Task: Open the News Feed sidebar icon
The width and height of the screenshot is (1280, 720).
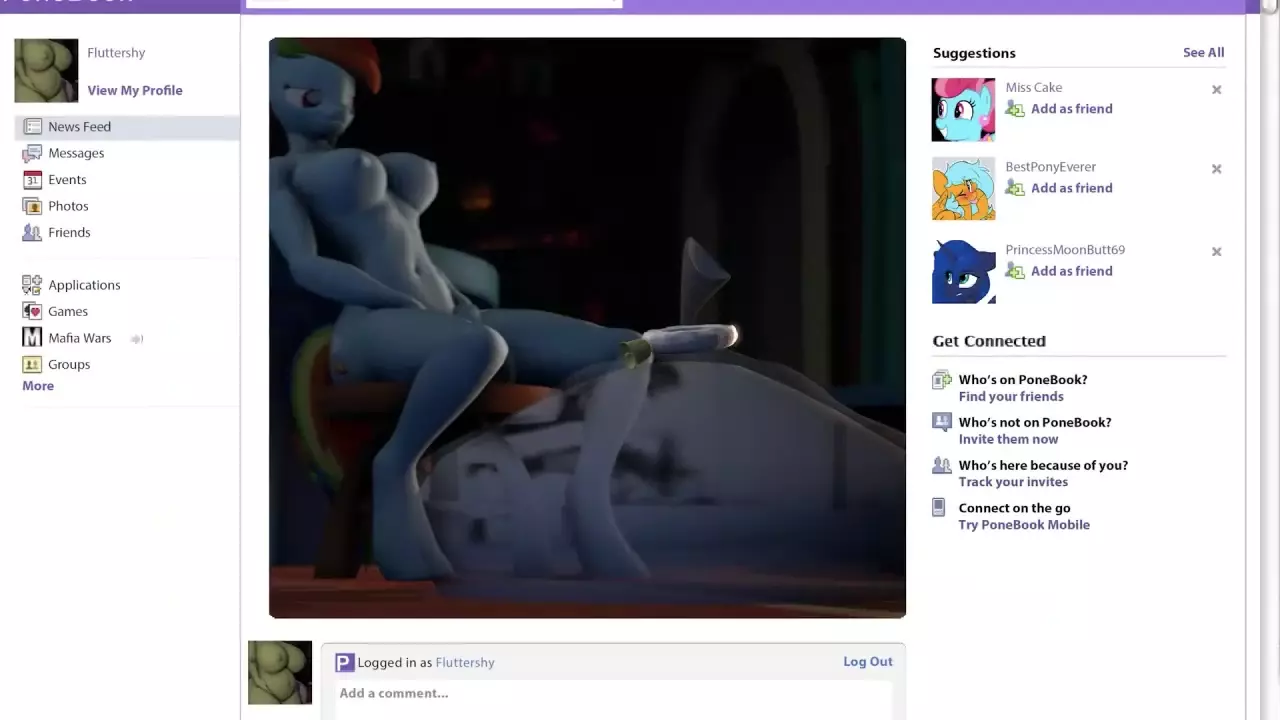Action: [x=32, y=127]
